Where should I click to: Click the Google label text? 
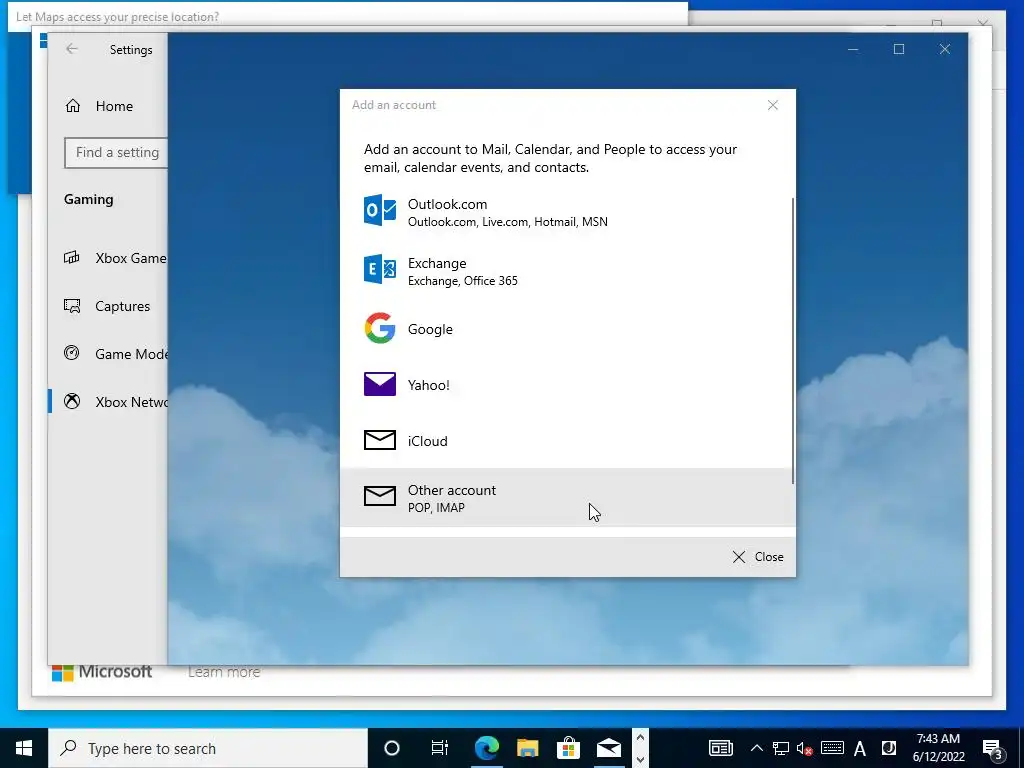[430, 329]
